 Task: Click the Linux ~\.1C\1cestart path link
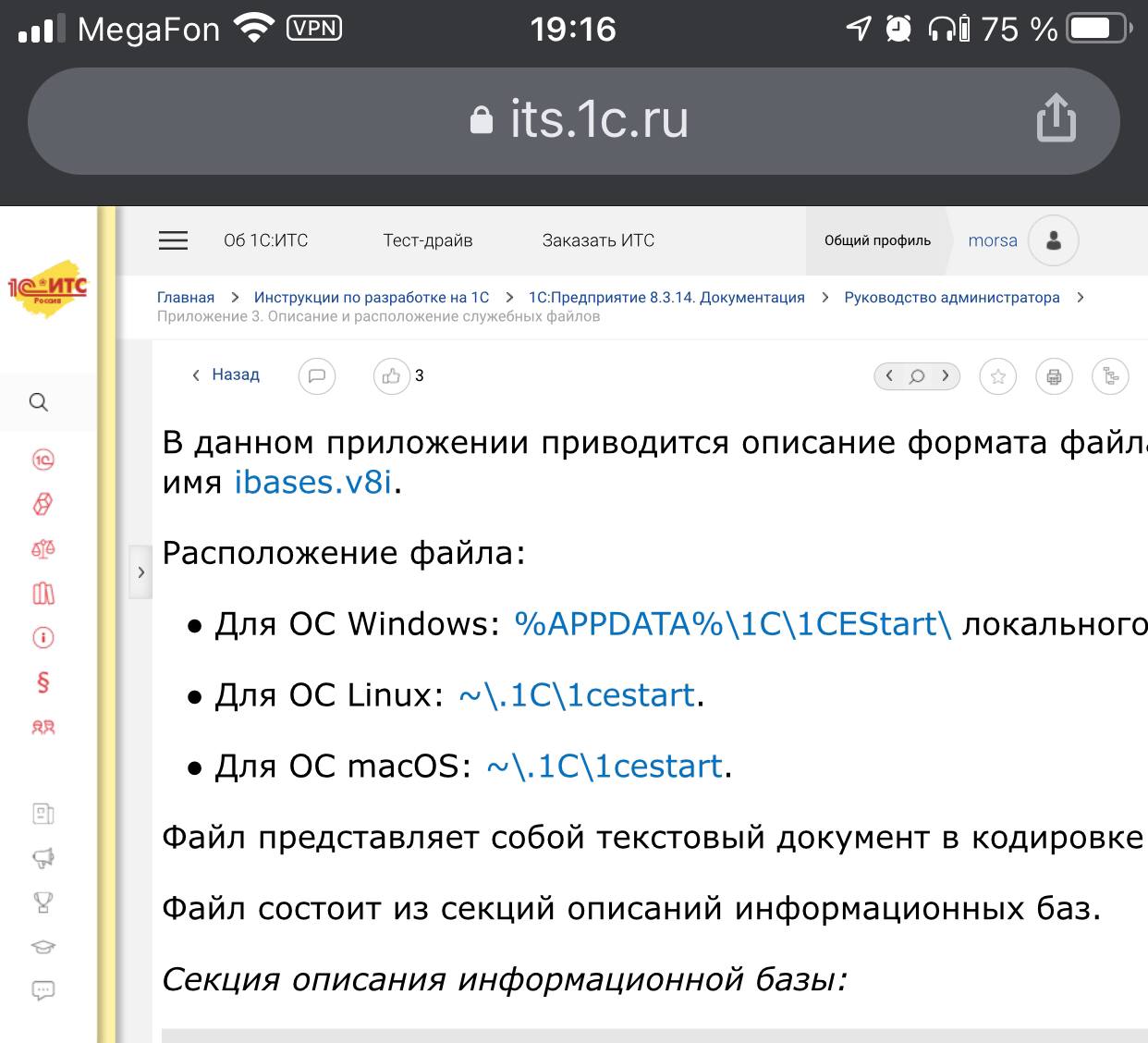(x=577, y=695)
